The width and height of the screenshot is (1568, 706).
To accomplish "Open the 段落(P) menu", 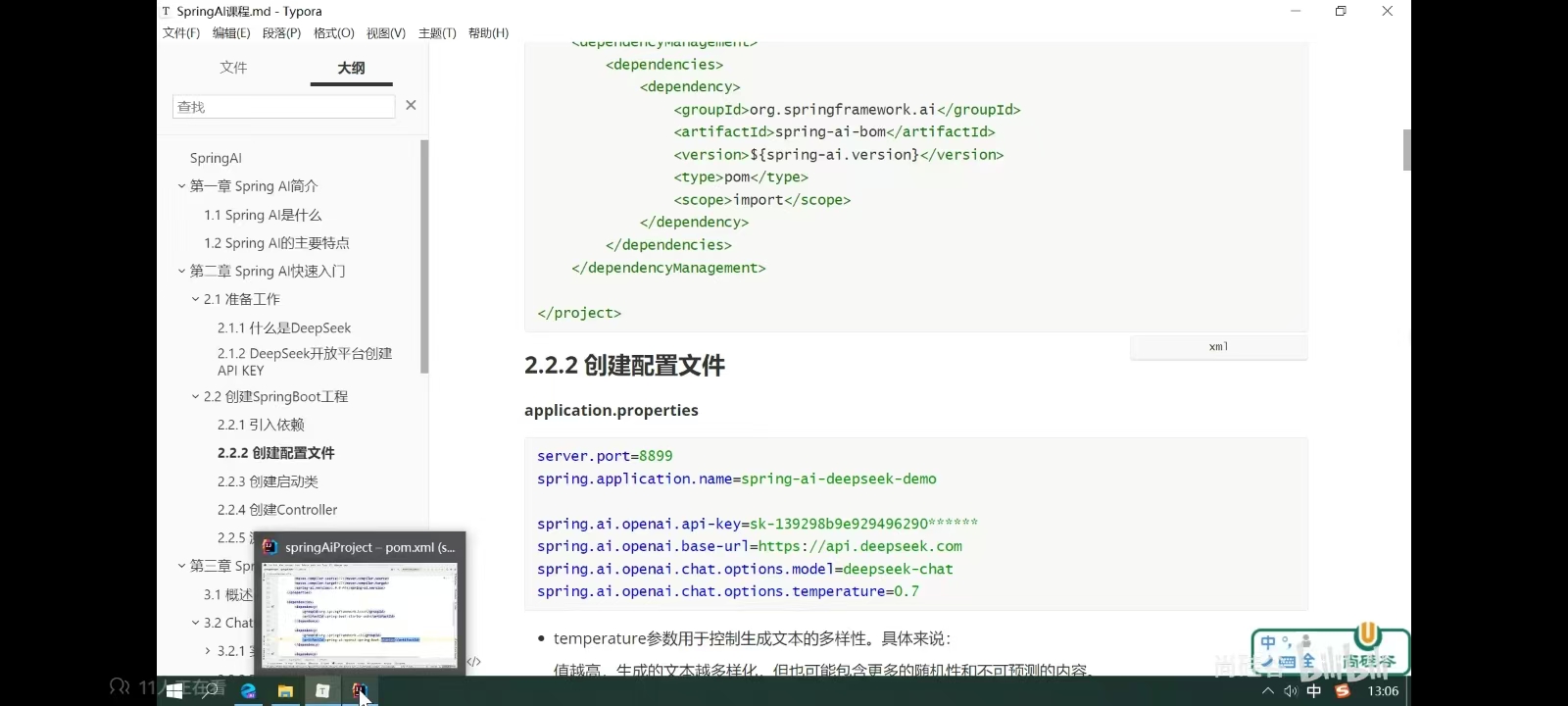I will coord(282,33).
